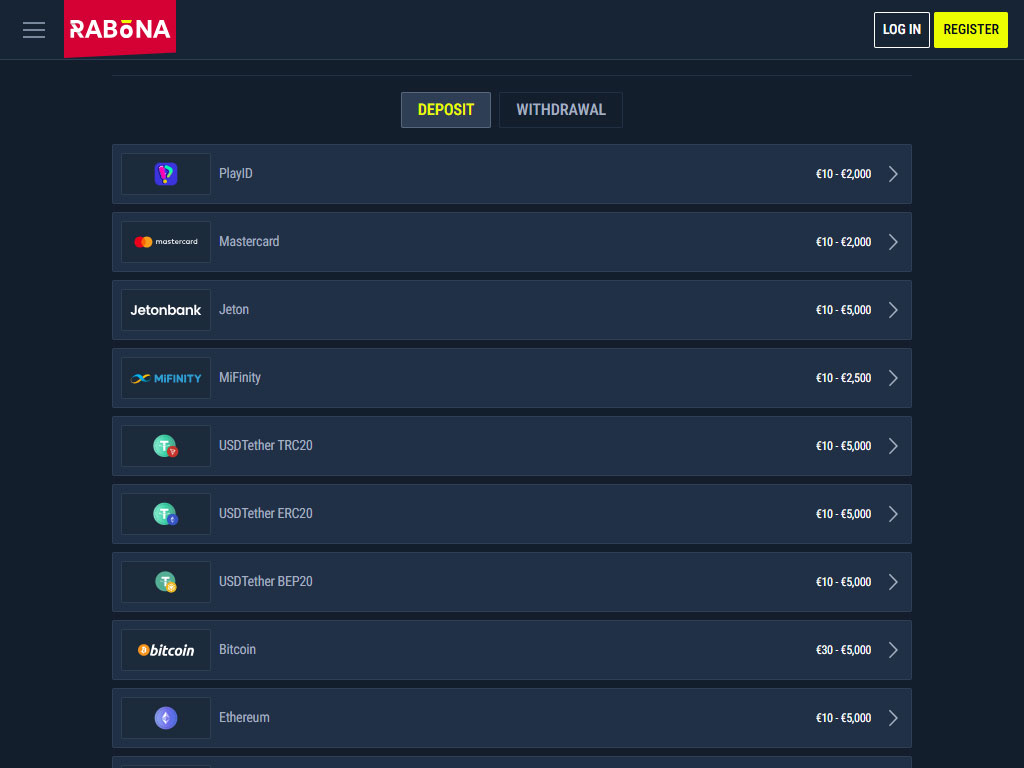Open the Bitcoin row chevron
Viewport: 1024px width, 768px height.
(x=893, y=650)
